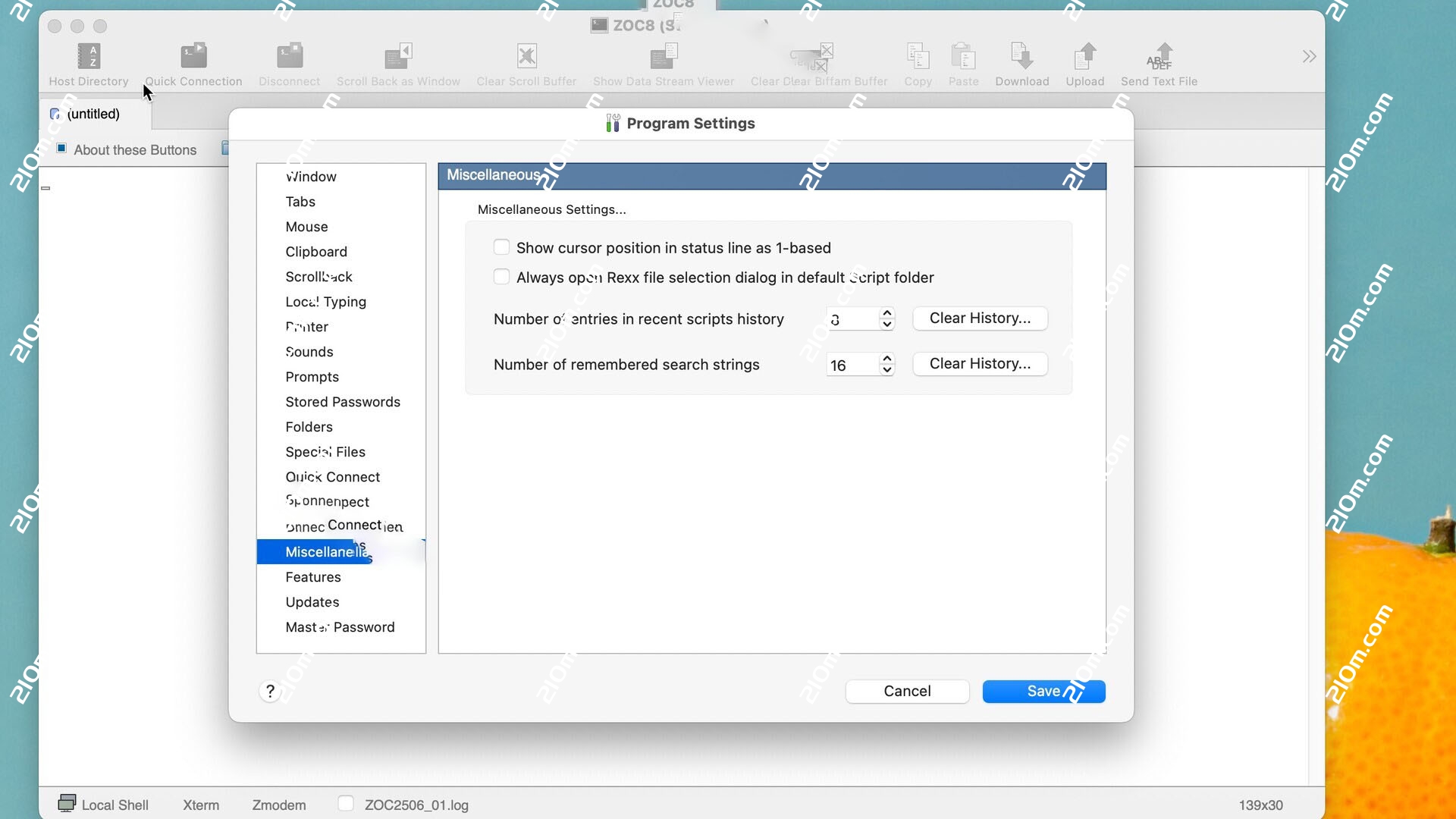Select the Features settings category
The image size is (1456, 819).
coord(341,577)
